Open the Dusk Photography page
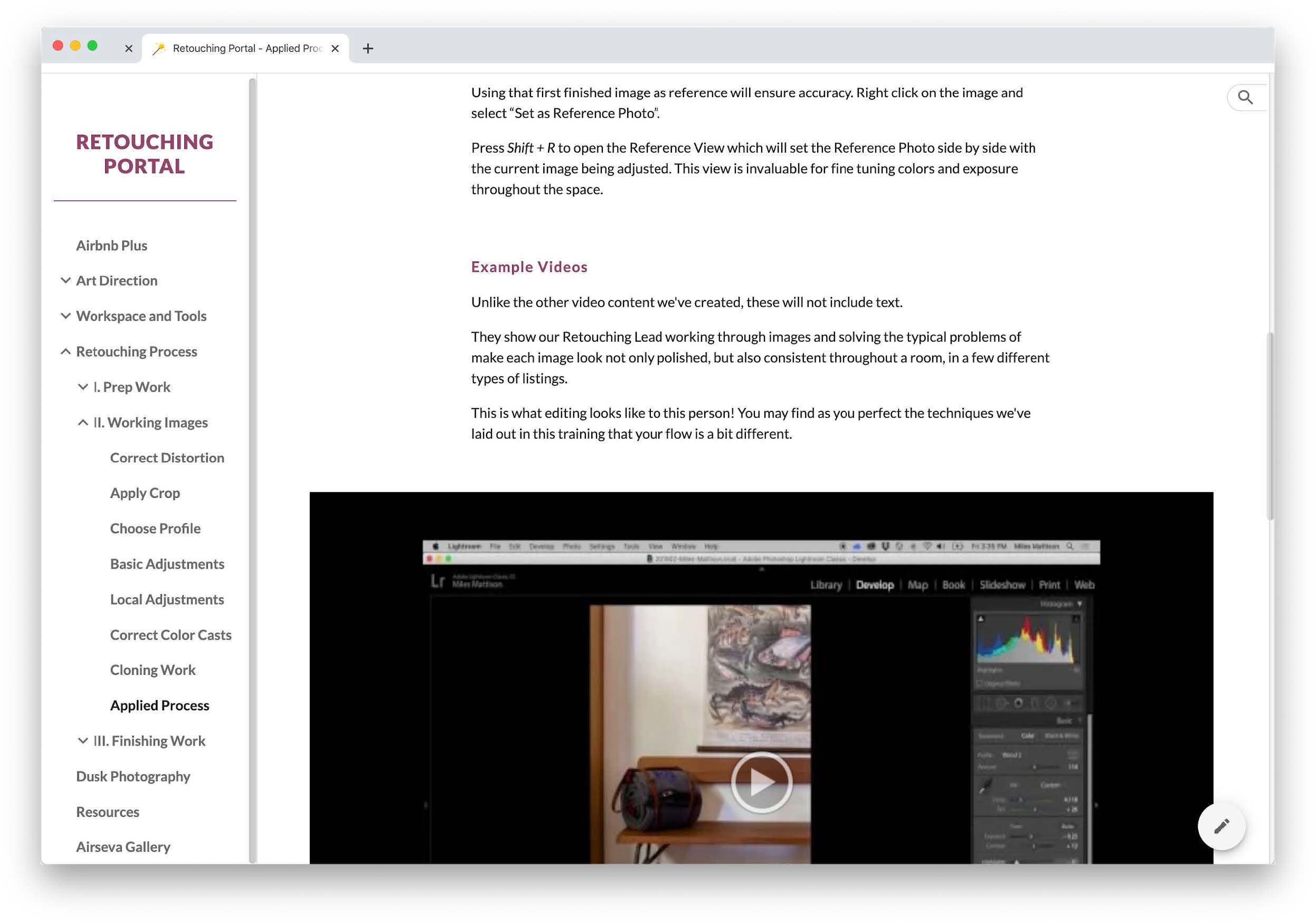The width and height of the screenshot is (1316, 922). (134, 776)
